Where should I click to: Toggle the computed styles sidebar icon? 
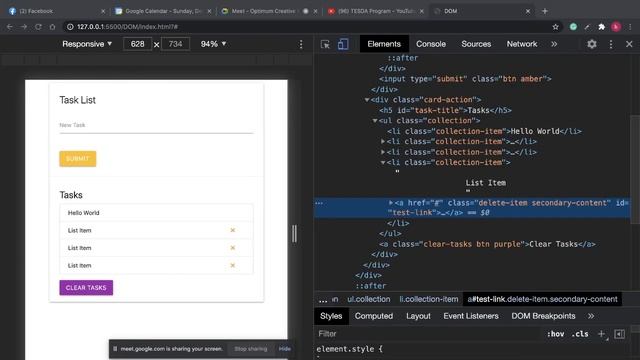(619, 334)
